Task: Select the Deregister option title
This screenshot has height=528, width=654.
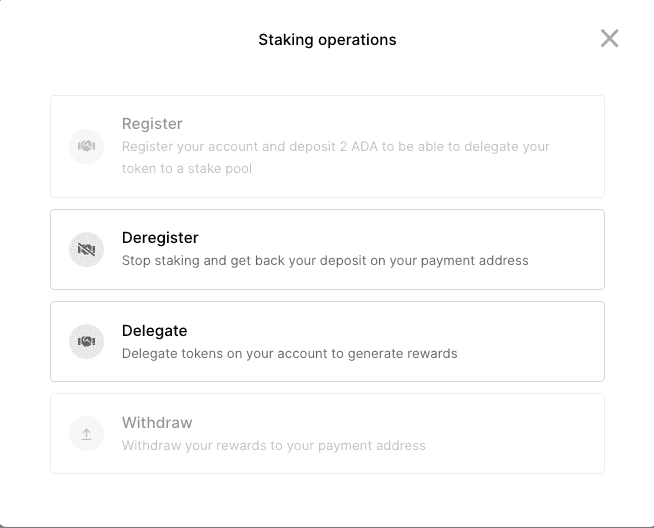Action: point(160,238)
